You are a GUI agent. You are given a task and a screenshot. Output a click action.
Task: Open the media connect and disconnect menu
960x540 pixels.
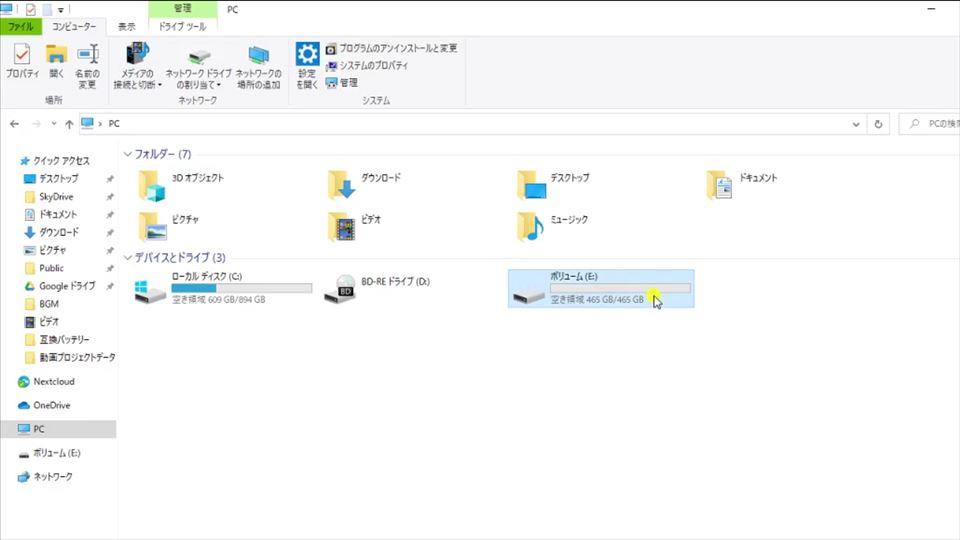[x=137, y=66]
